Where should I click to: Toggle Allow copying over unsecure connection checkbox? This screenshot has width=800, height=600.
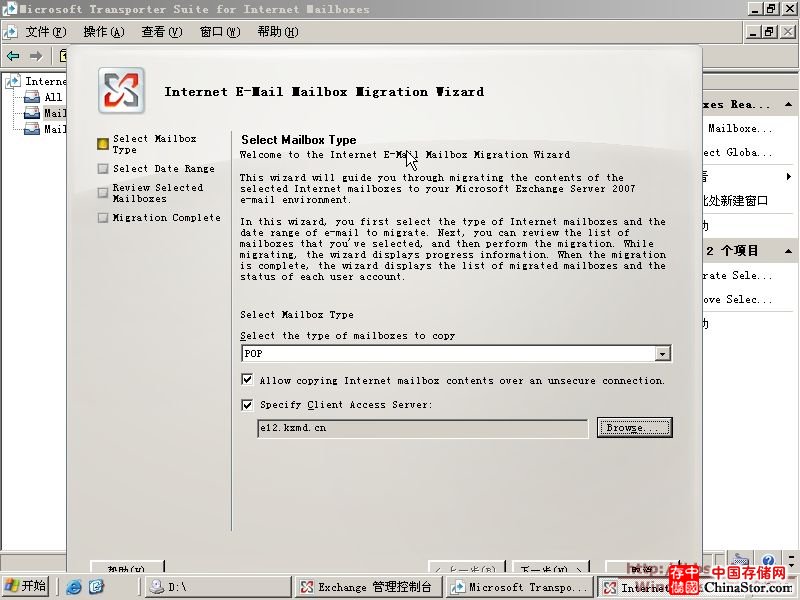[247, 380]
